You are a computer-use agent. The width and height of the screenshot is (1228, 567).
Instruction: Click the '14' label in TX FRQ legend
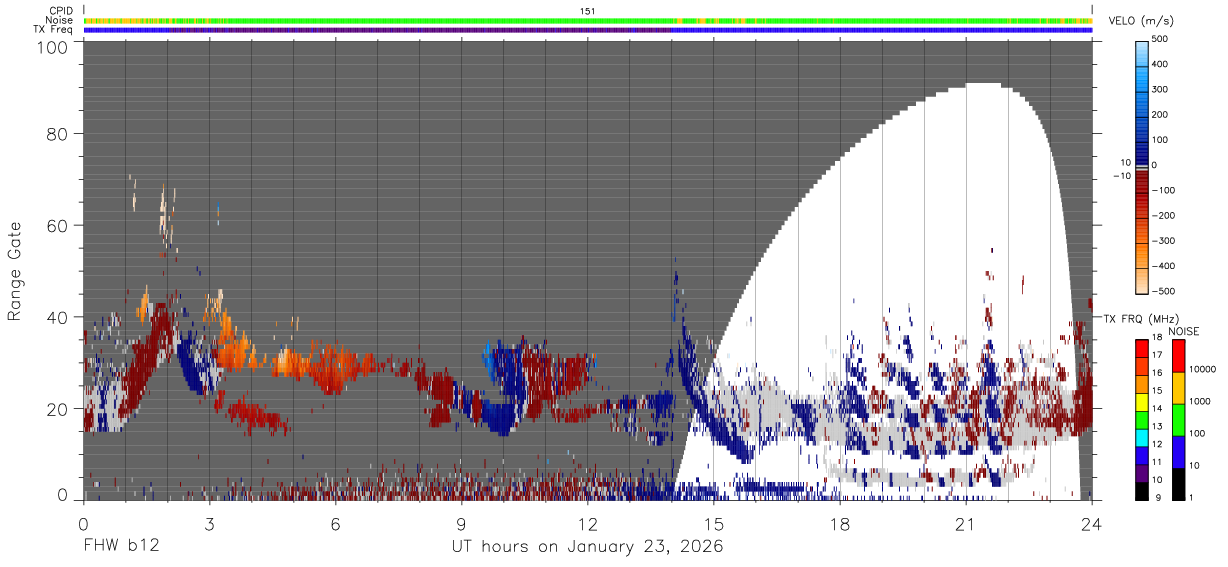pyautogui.click(x=1158, y=409)
